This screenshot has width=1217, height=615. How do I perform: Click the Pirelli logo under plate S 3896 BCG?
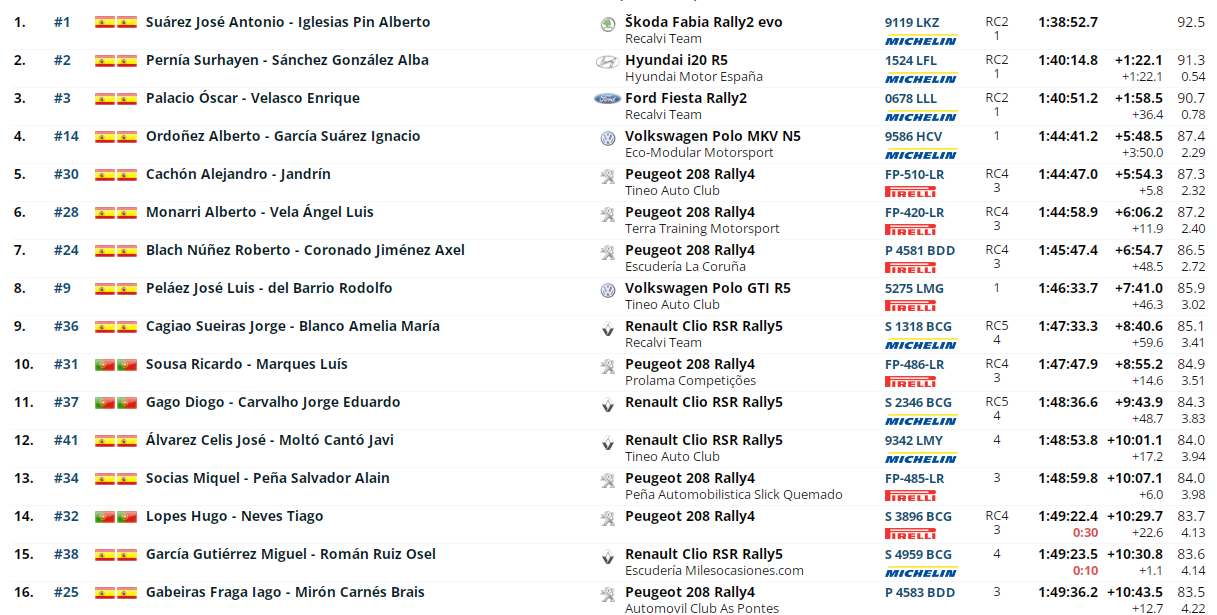(x=911, y=534)
